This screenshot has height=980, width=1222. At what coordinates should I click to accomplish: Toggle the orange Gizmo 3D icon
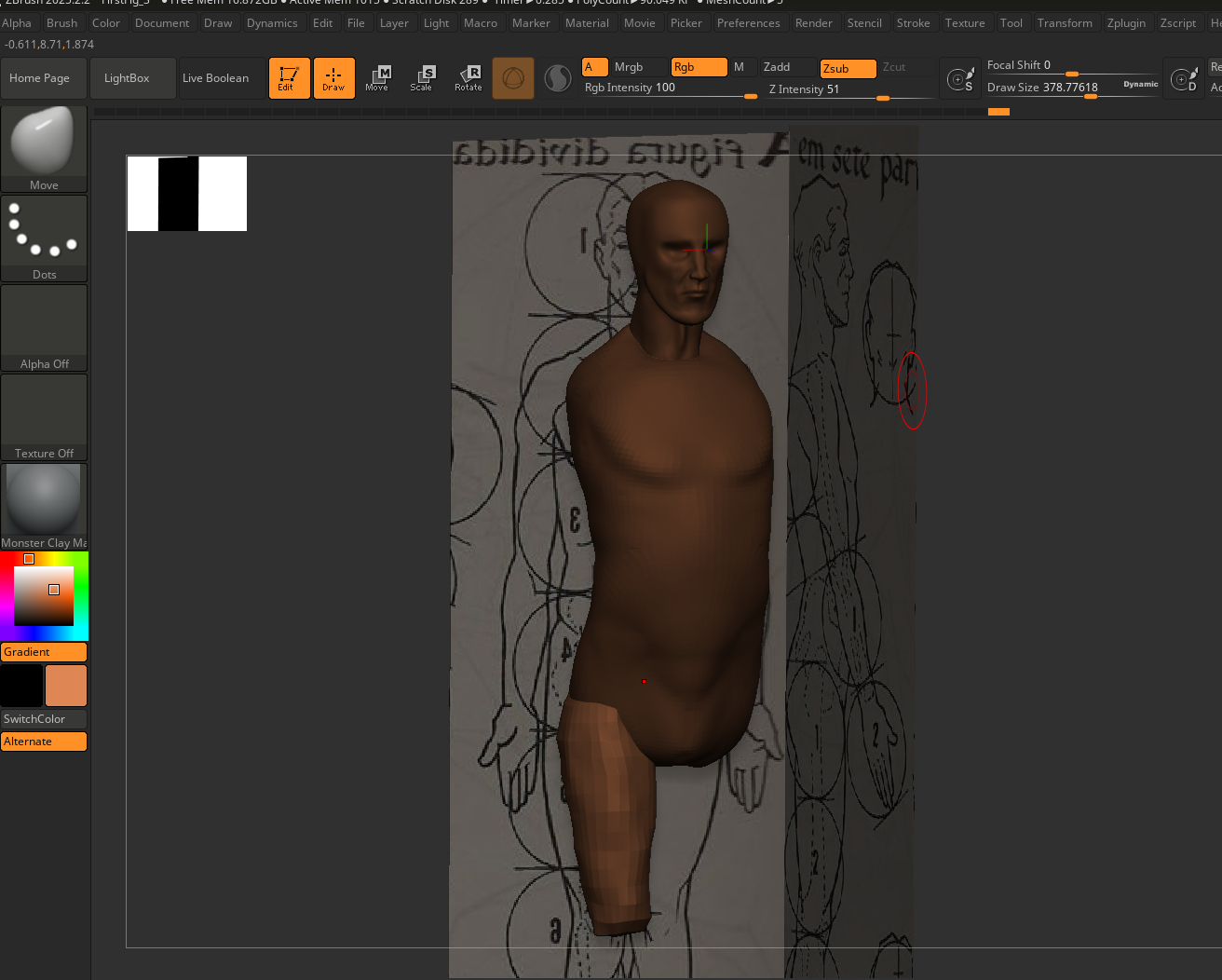click(x=513, y=78)
